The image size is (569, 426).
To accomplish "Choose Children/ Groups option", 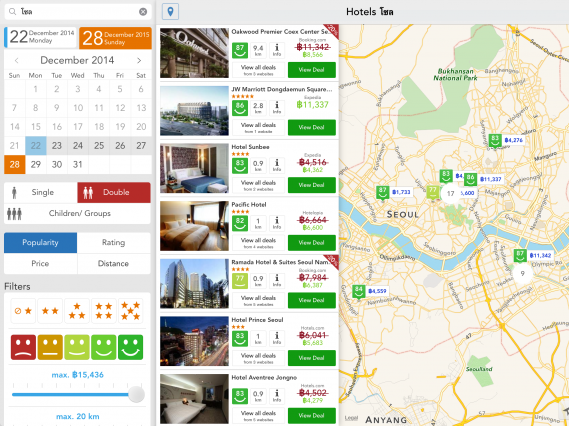I will click(77, 213).
